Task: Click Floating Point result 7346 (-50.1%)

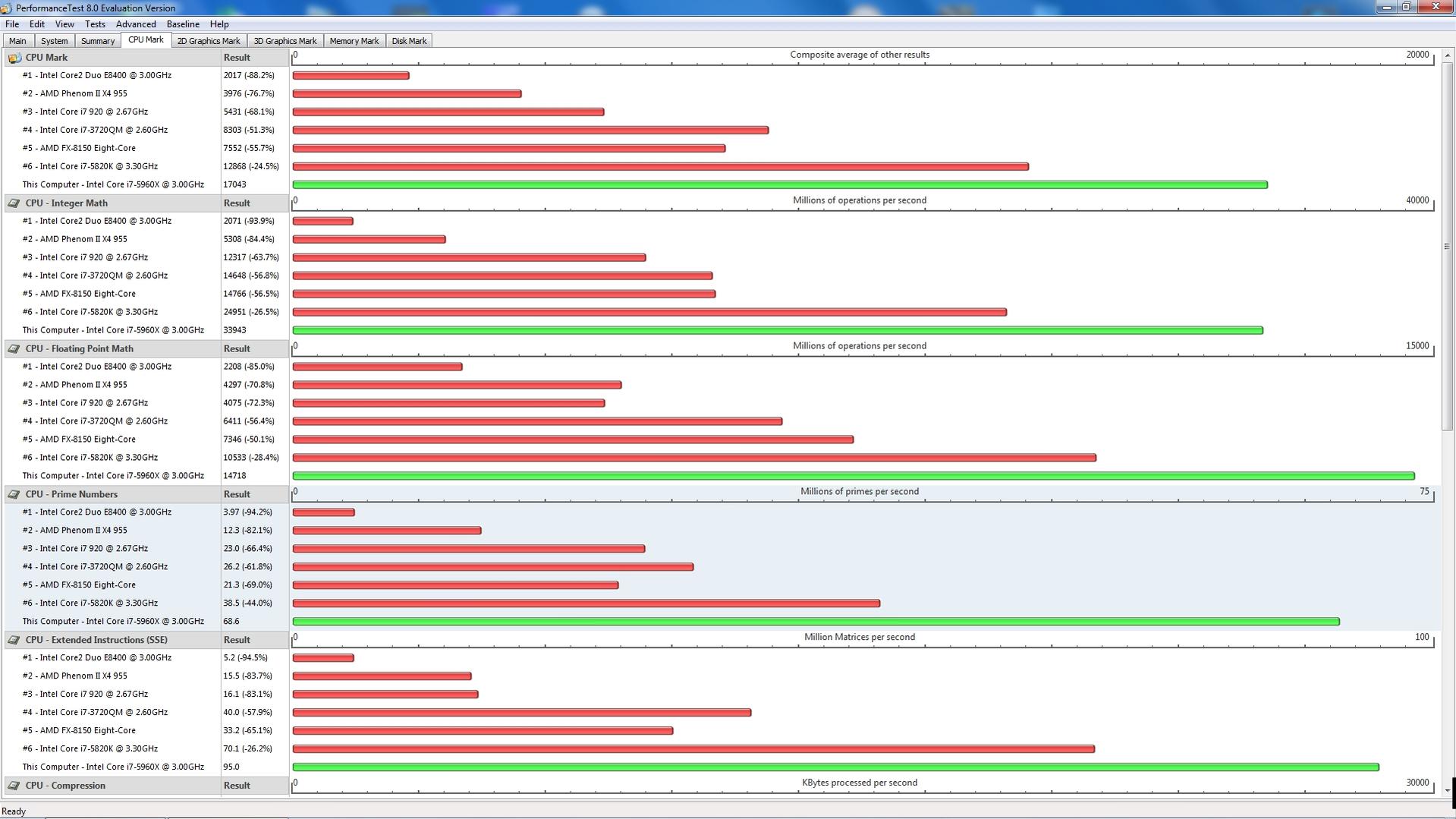Action: [x=249, y=440]
